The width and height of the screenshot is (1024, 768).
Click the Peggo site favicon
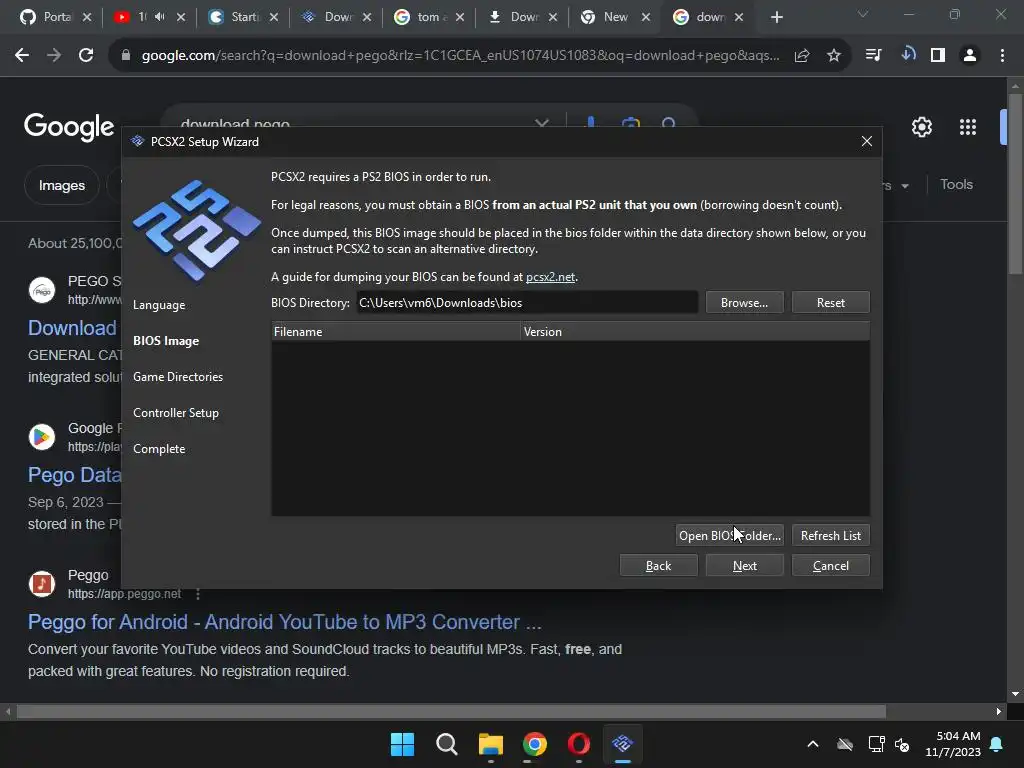(x=42, y=583)
